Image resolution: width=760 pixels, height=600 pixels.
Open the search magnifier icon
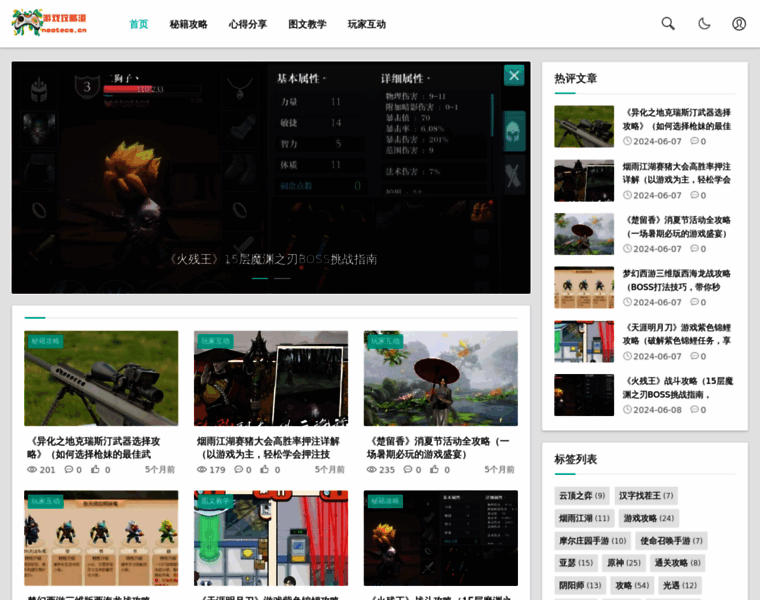coord(668,24)
